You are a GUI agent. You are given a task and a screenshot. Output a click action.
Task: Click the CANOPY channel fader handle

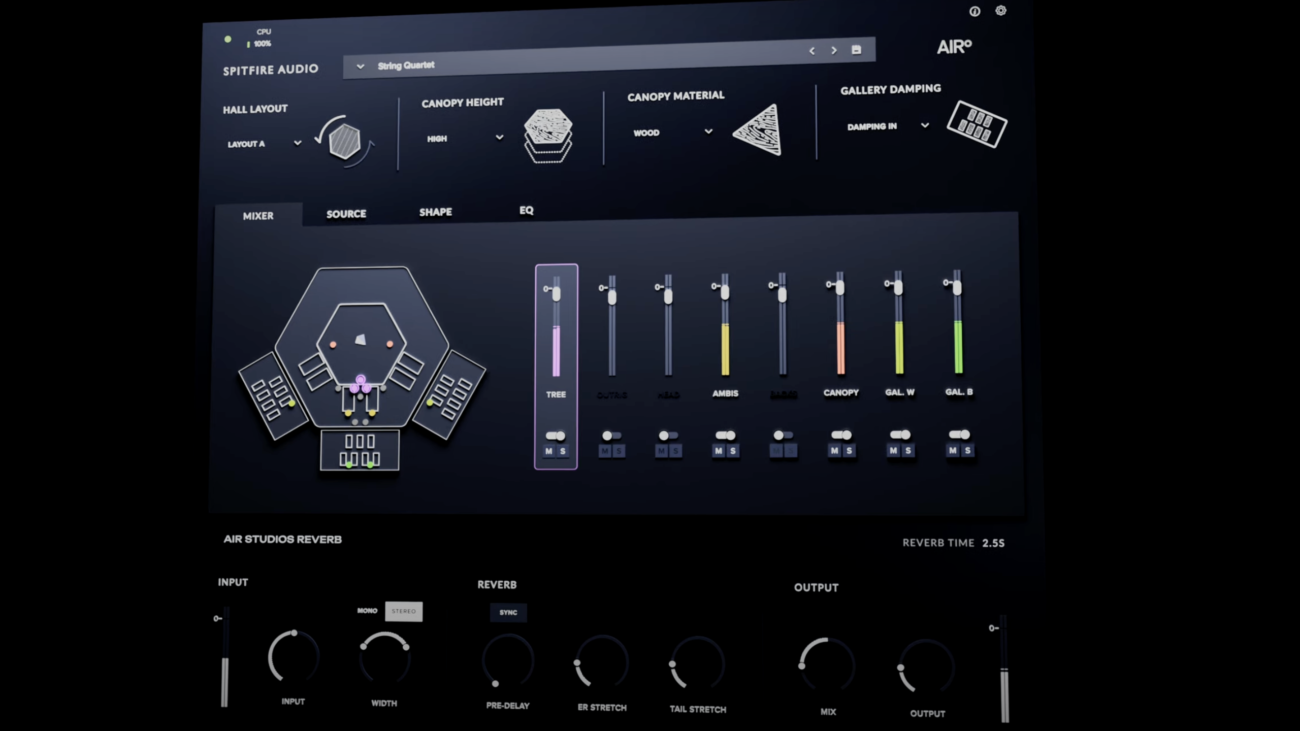coord(841,288)
